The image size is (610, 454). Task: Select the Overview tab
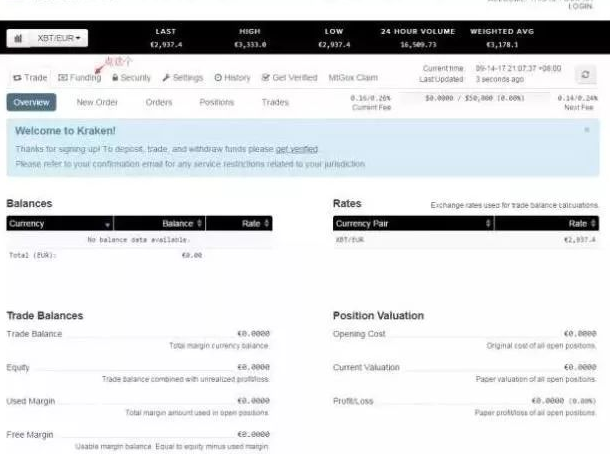tap(31, 102)
